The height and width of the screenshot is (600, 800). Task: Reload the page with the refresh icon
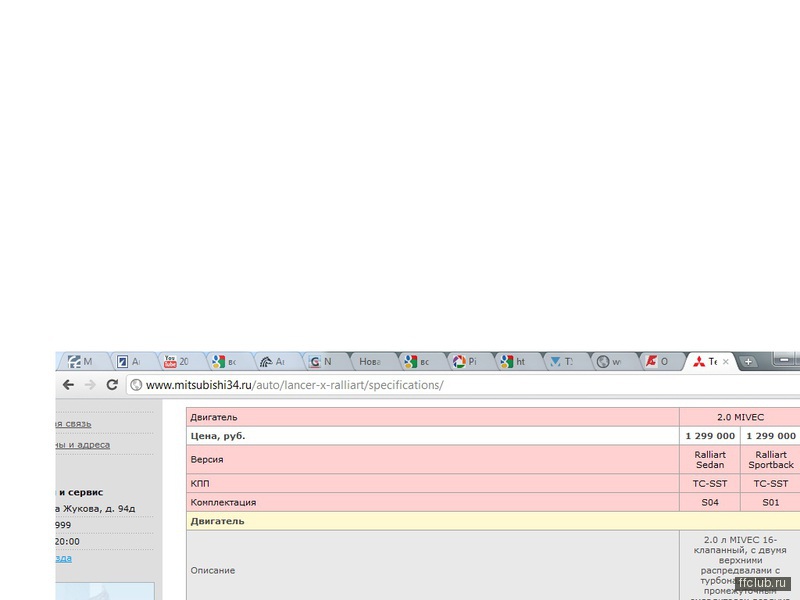[112, 385]
